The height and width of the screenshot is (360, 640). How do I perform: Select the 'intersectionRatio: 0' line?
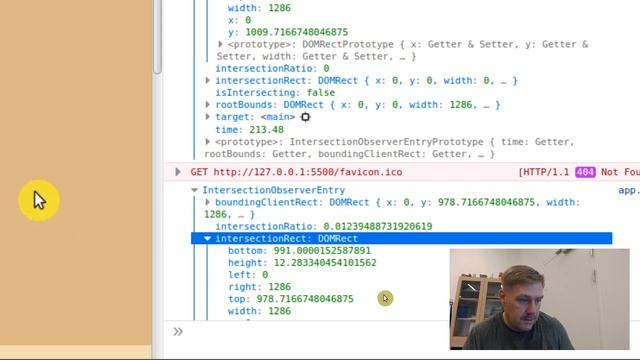point(272,69)
